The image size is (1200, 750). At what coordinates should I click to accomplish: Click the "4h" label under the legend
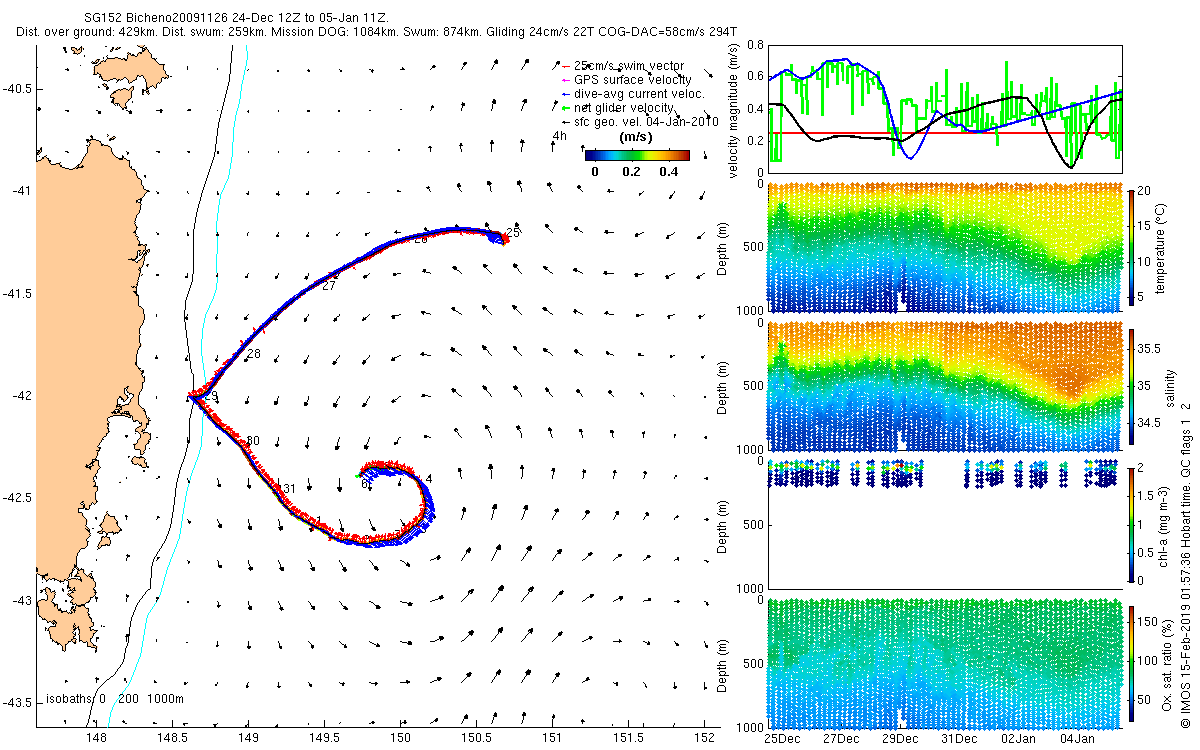point(560,136)
